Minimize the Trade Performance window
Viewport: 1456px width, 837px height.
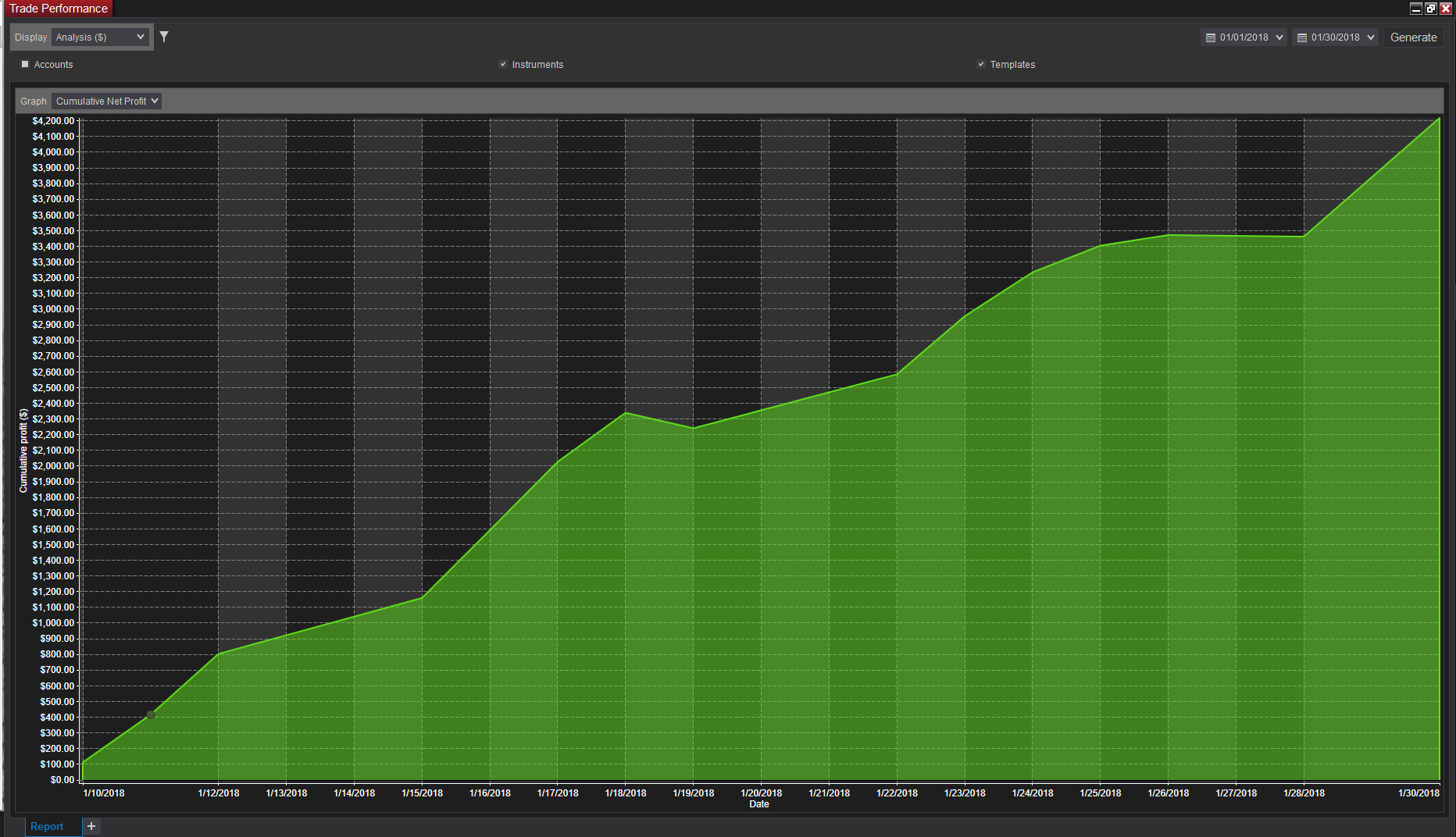[x=1415, y=9]
